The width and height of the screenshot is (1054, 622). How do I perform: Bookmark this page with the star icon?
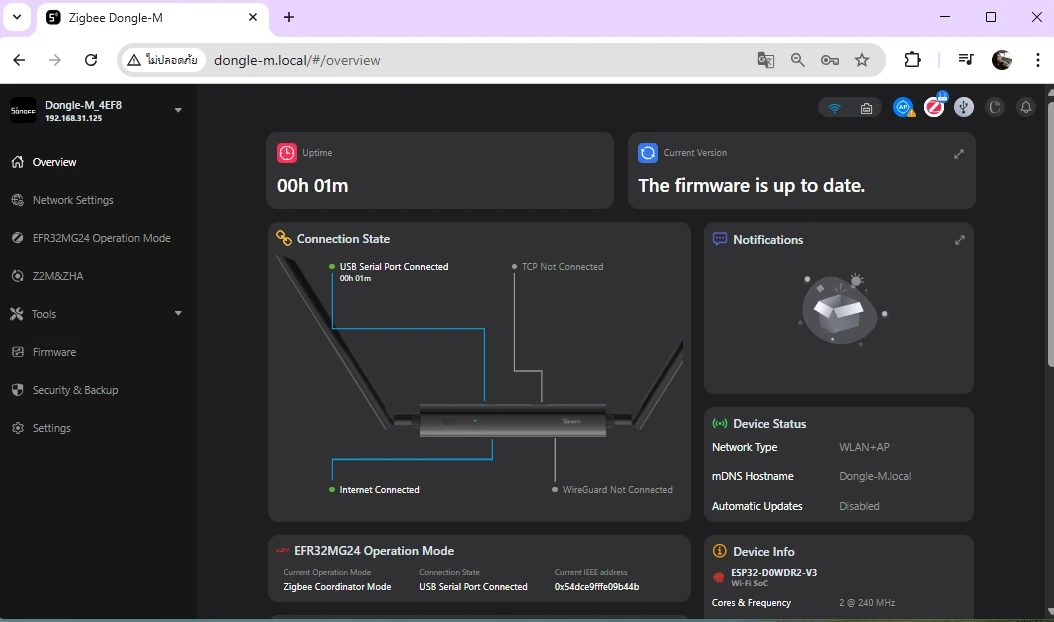[x=862, y=60]
